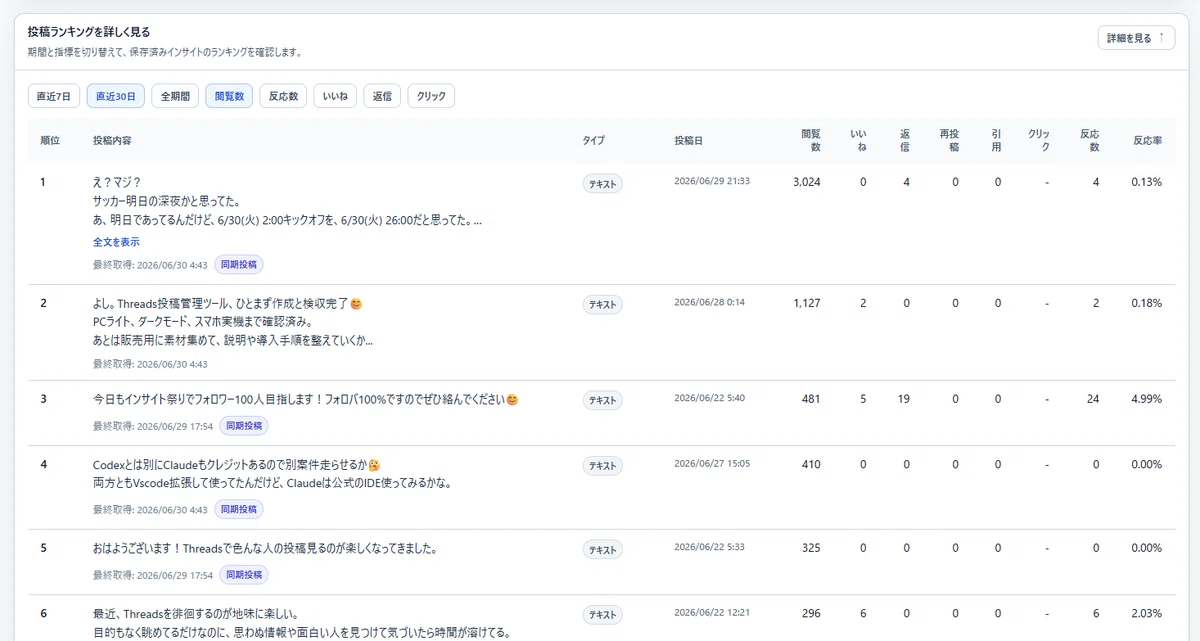Image resolution: width=1200 pixels, height=641 pixels.
Task: Click date 2026/06/22 5:40
Action: tap(709, 398)
